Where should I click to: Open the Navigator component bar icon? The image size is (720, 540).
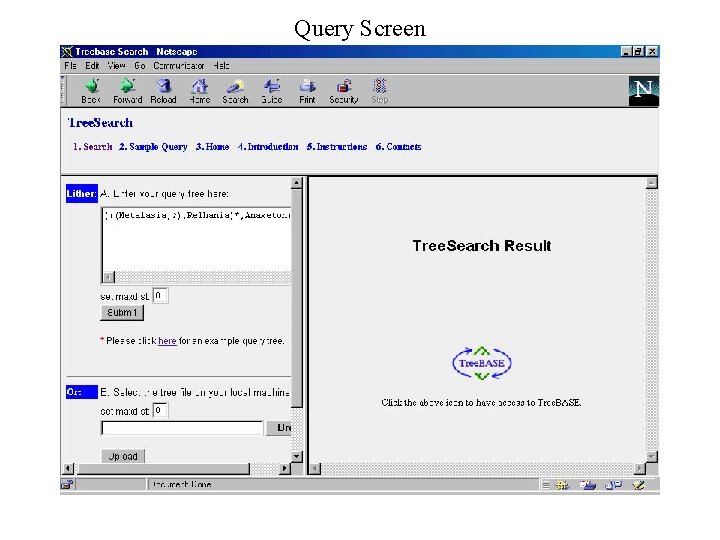(562, 485)
